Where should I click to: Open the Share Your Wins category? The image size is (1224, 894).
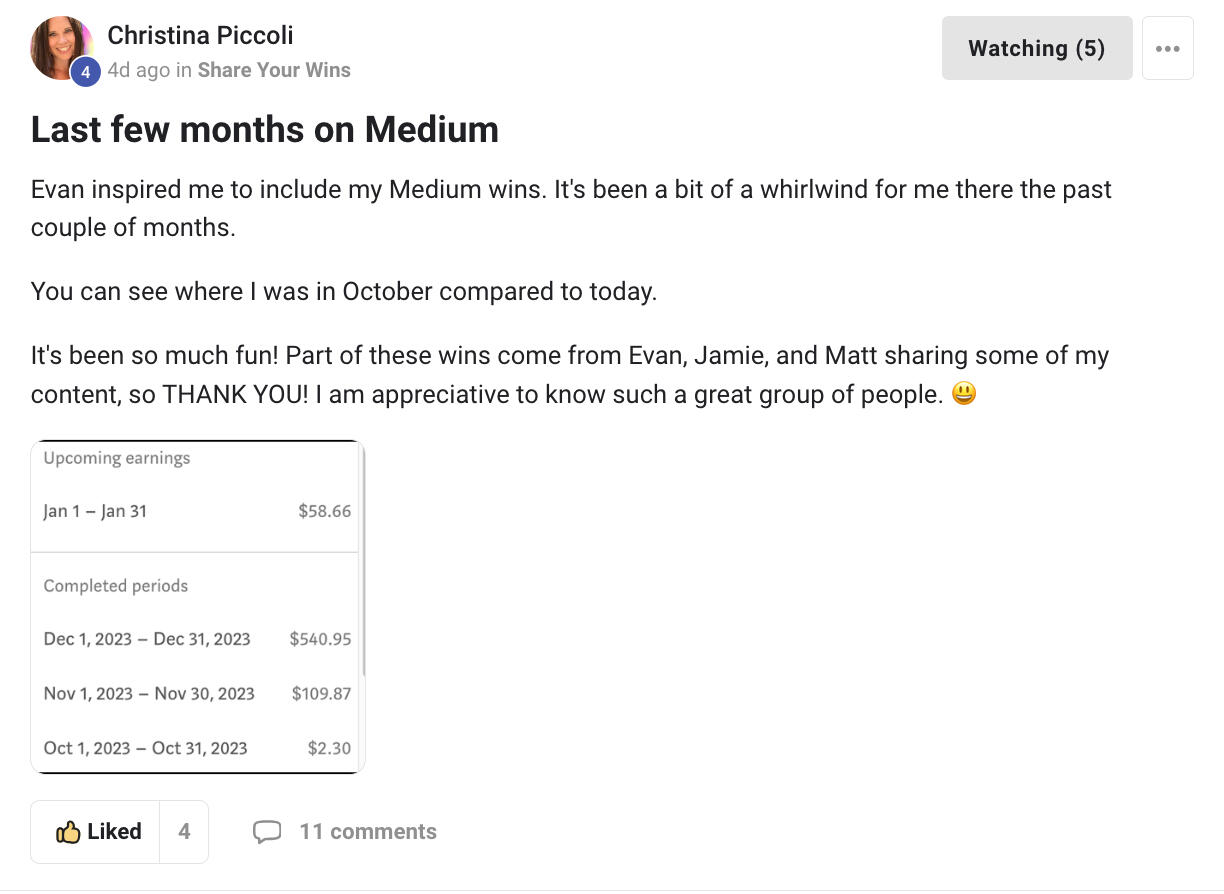pyautogui.click(x=274, y=70)
